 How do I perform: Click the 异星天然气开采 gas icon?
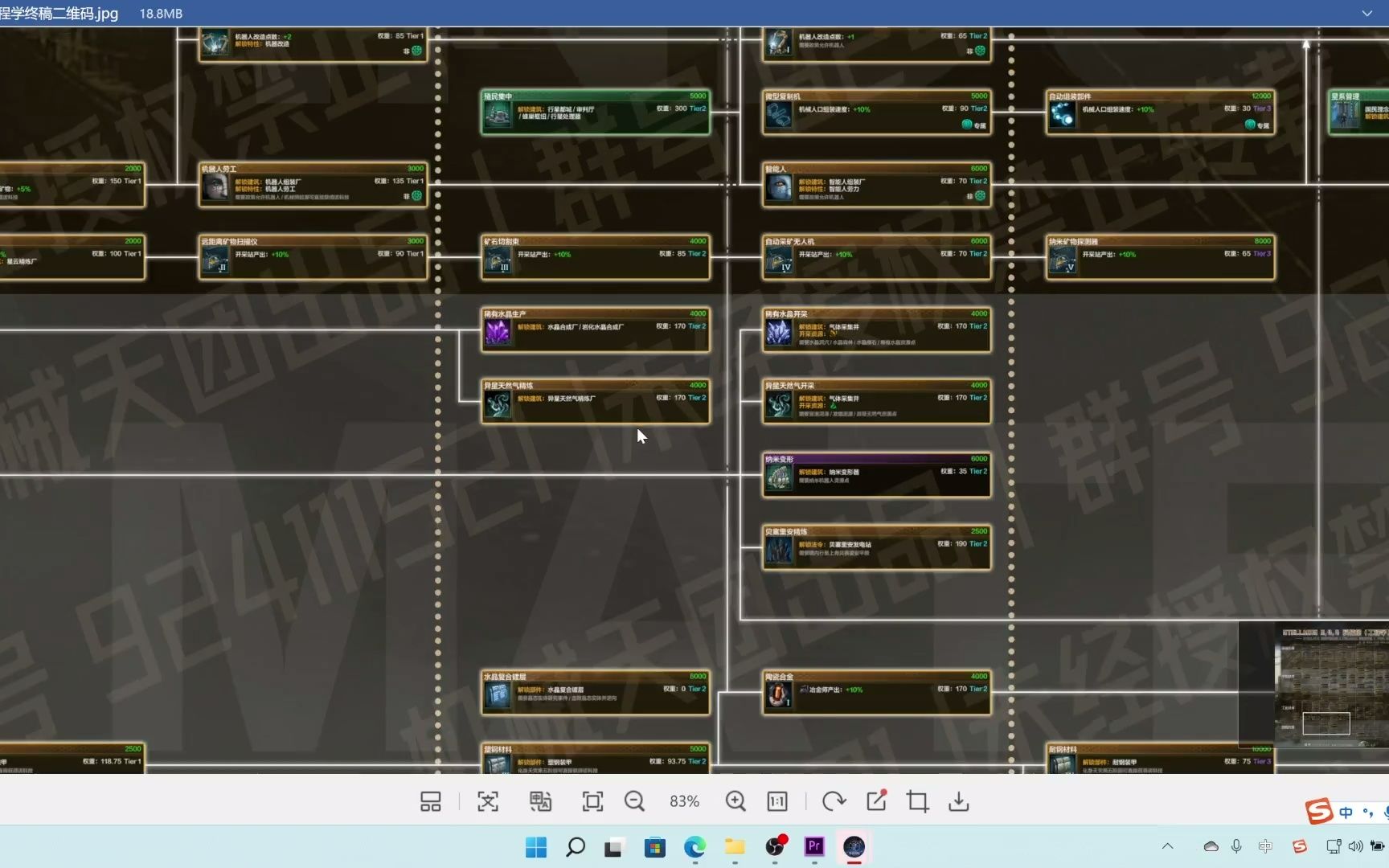tap(778, 404)
